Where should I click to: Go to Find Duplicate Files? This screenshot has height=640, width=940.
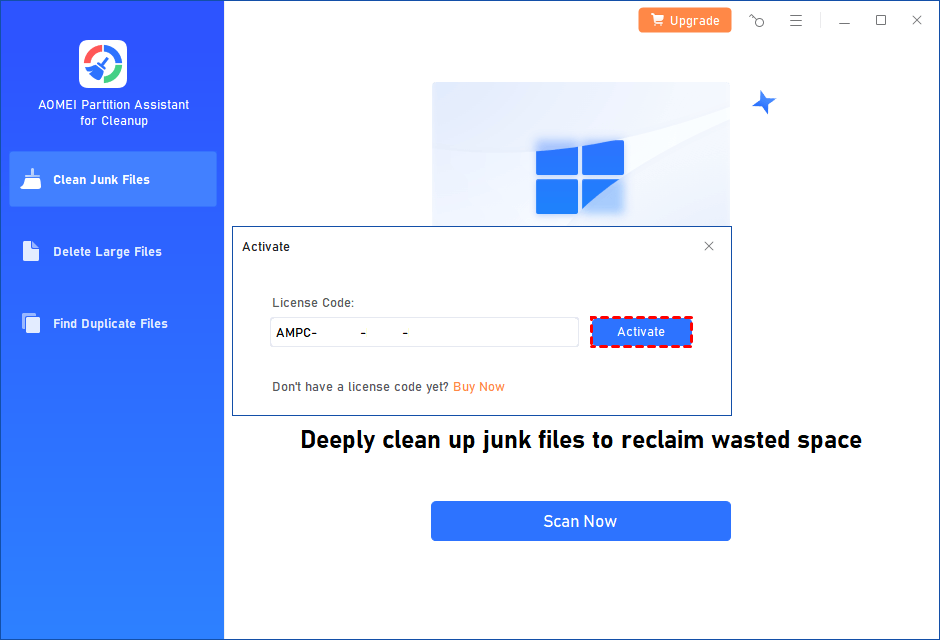pos(113,324)
